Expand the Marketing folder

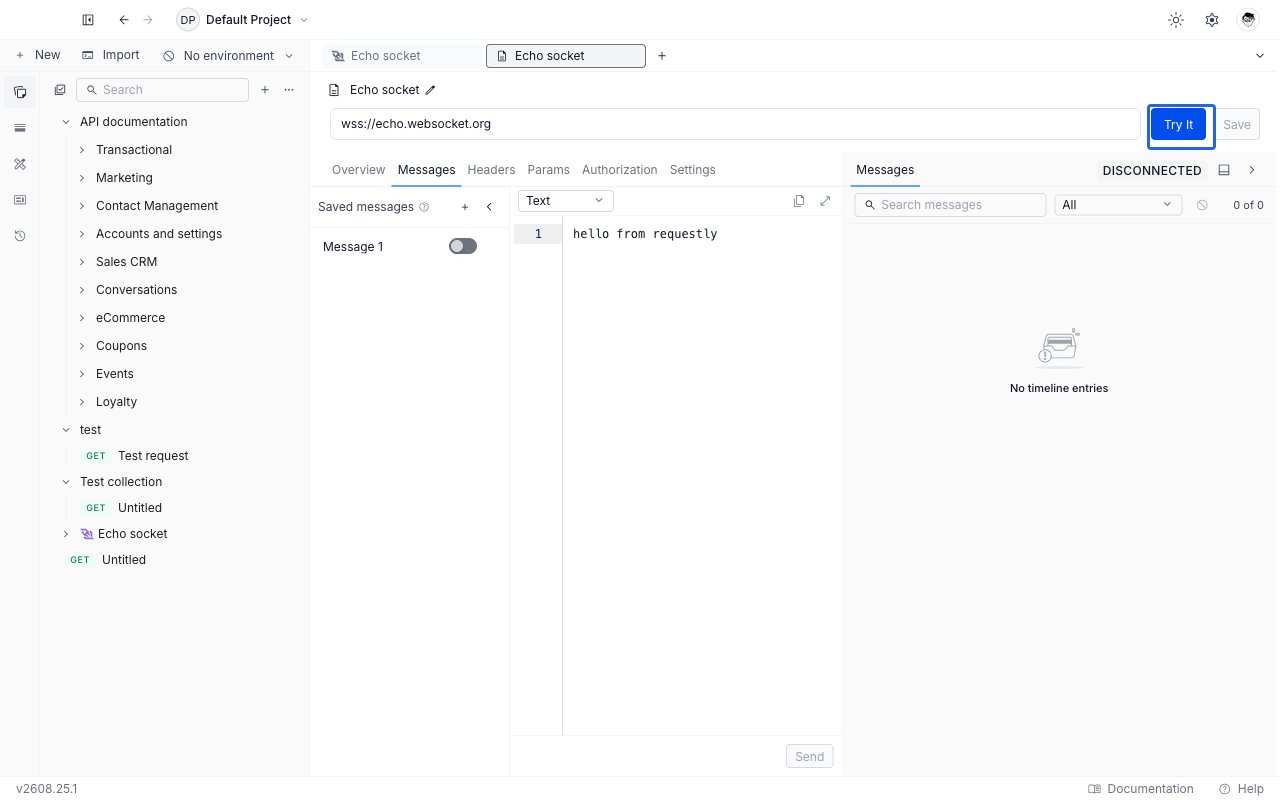coord(82,178)
